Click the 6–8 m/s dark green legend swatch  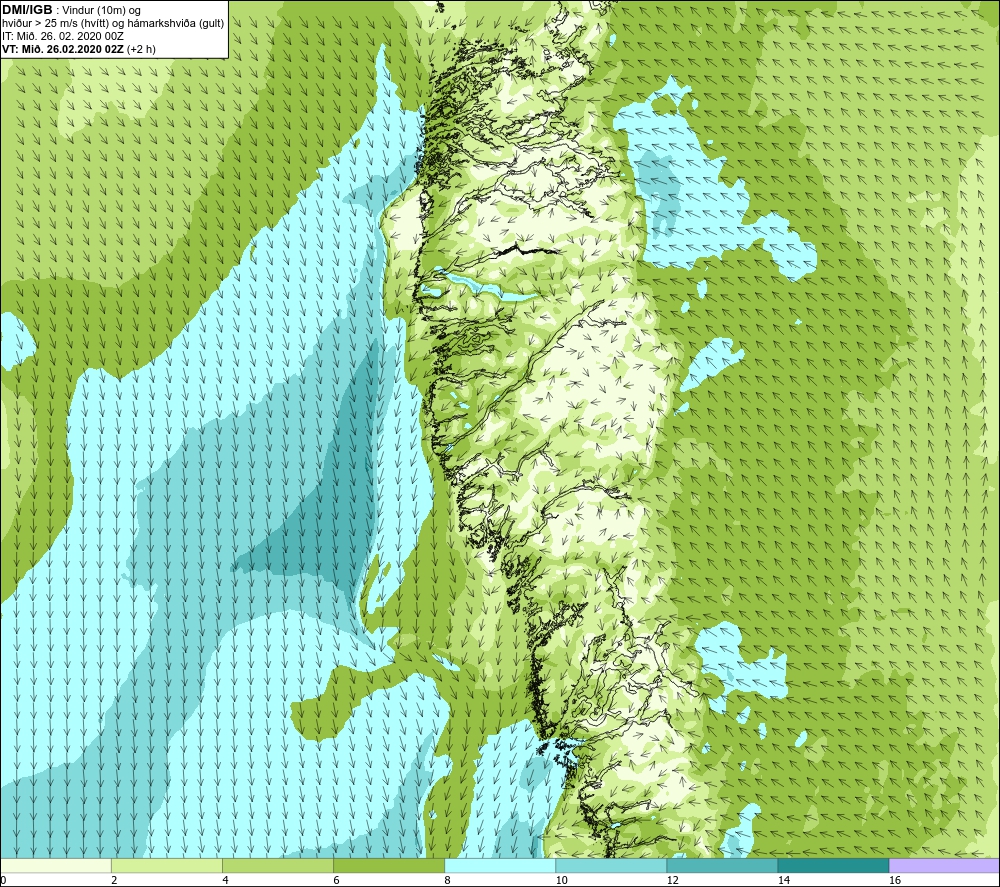point(389,866)
